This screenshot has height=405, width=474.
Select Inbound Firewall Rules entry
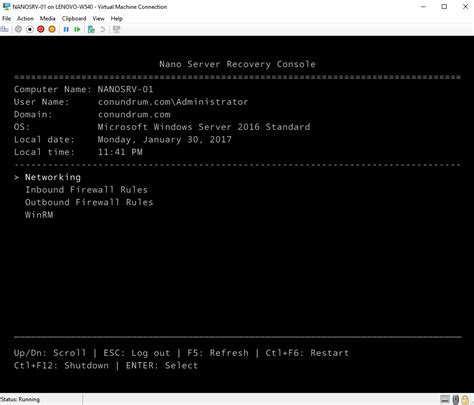86,190
